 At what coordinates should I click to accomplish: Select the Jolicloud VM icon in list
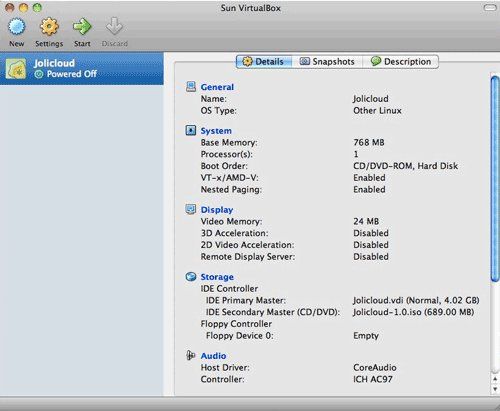[16, 69]
